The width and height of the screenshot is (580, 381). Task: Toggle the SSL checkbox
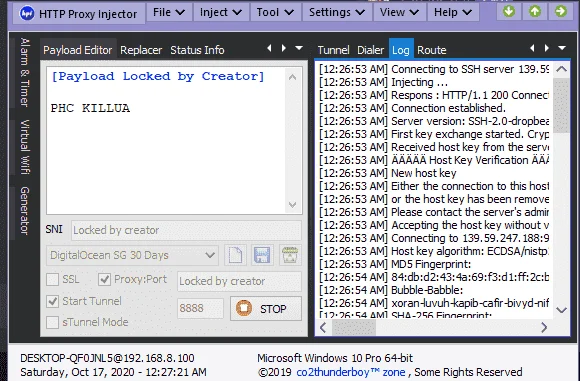click(x=53, y=279)
